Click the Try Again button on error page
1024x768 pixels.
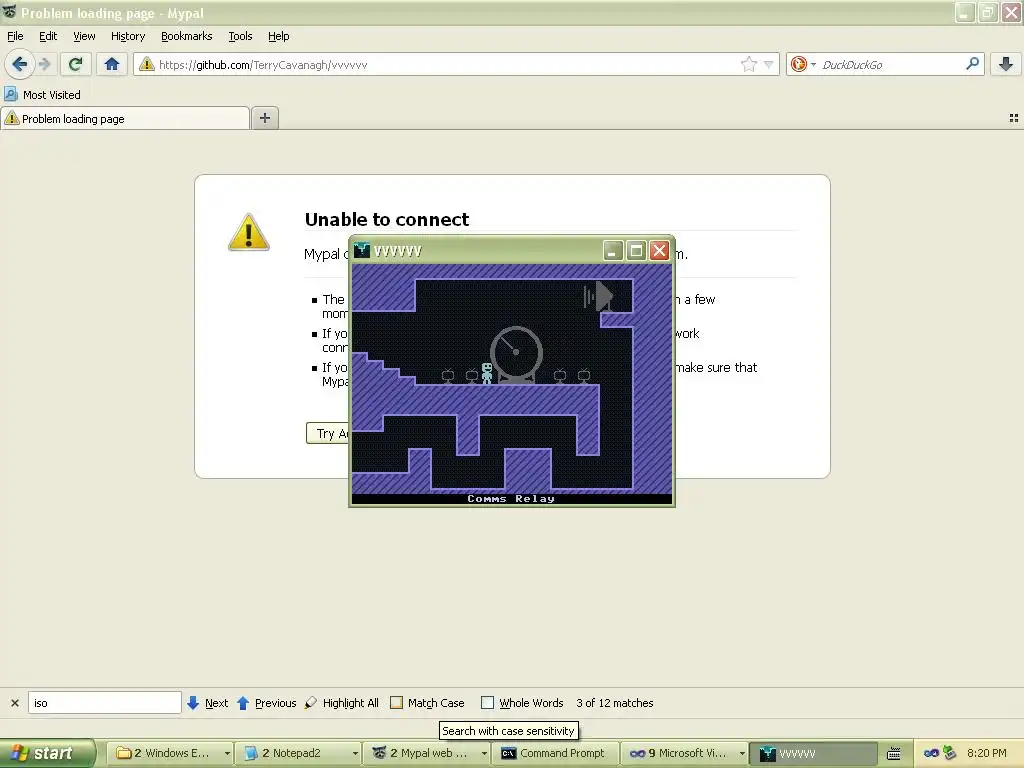pos(328,433)
